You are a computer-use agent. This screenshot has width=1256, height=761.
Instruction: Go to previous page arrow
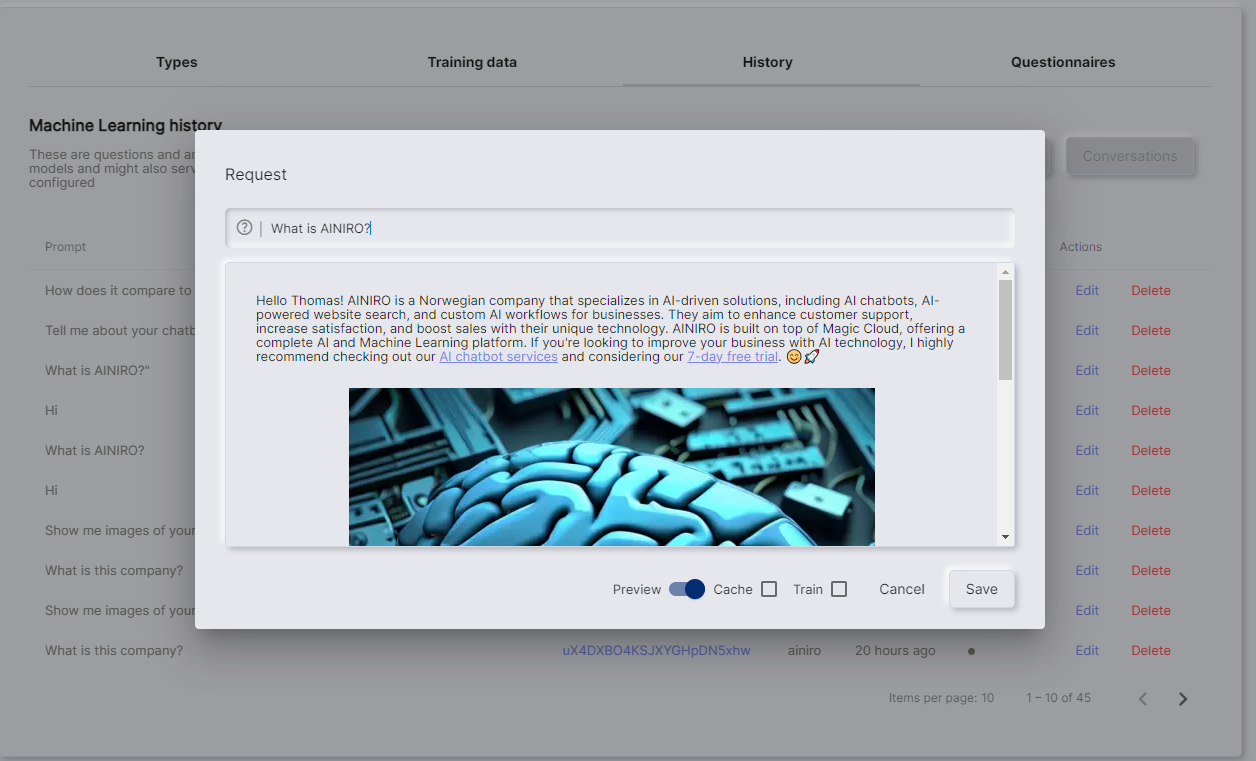pos(1143,699)
